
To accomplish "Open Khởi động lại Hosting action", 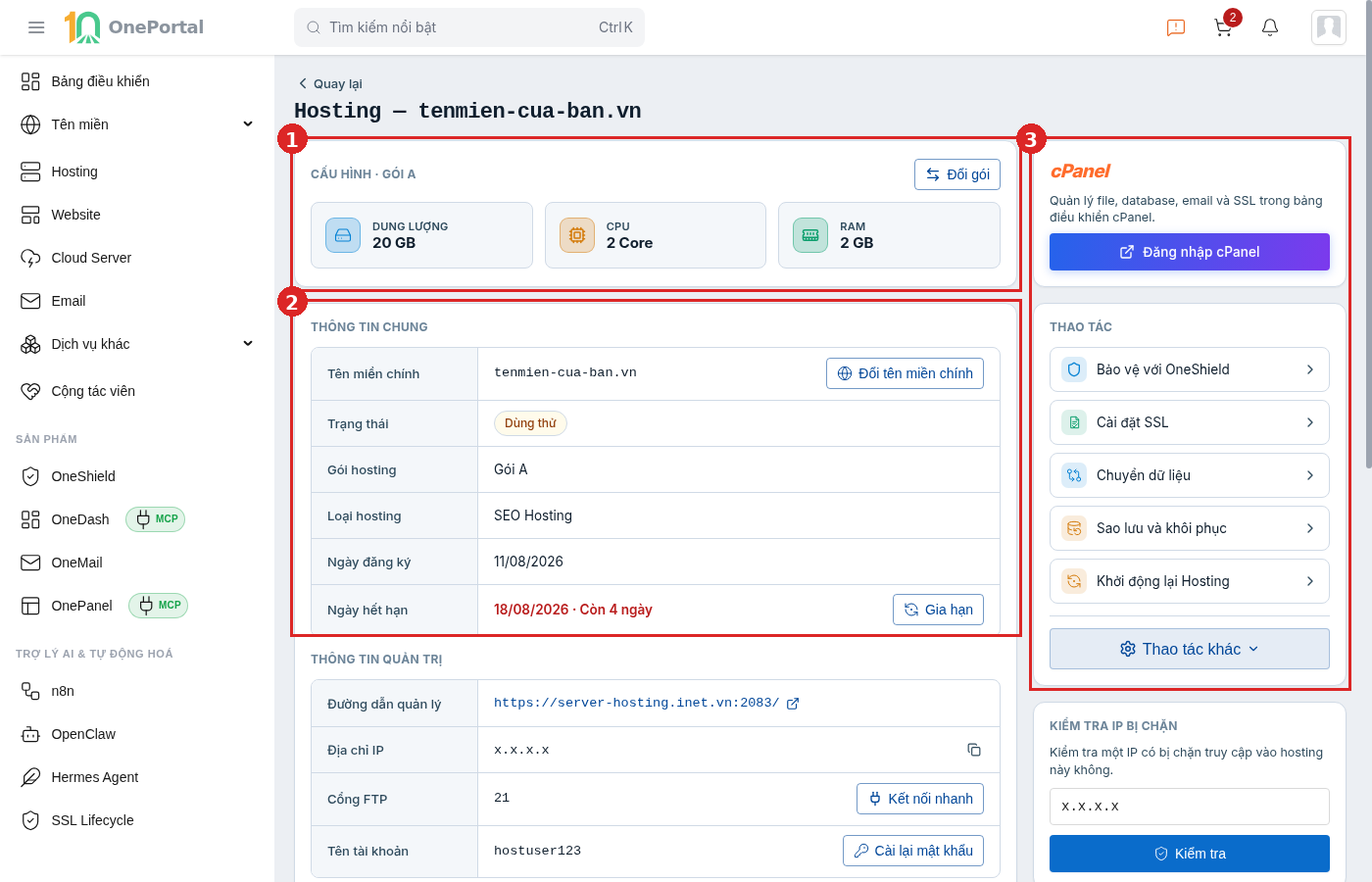I will pyautogui.click(x=1190, y=581).
